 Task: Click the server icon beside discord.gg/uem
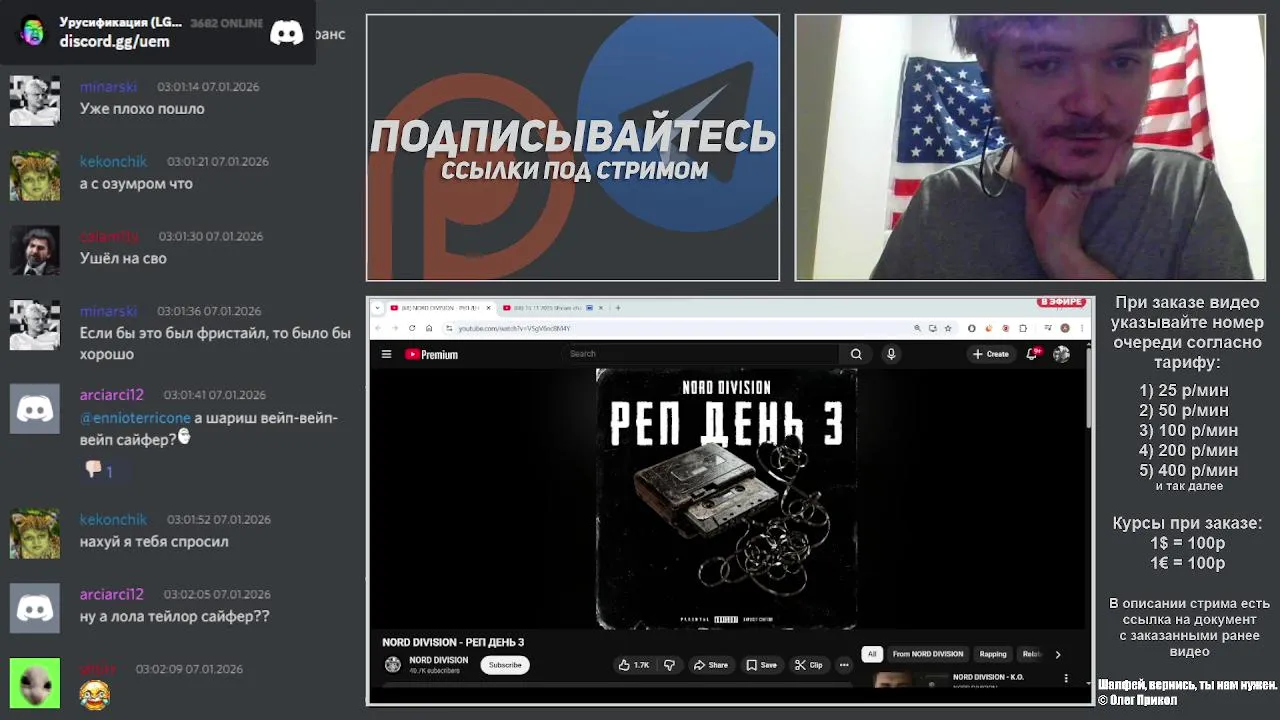(x=32, y=31)
